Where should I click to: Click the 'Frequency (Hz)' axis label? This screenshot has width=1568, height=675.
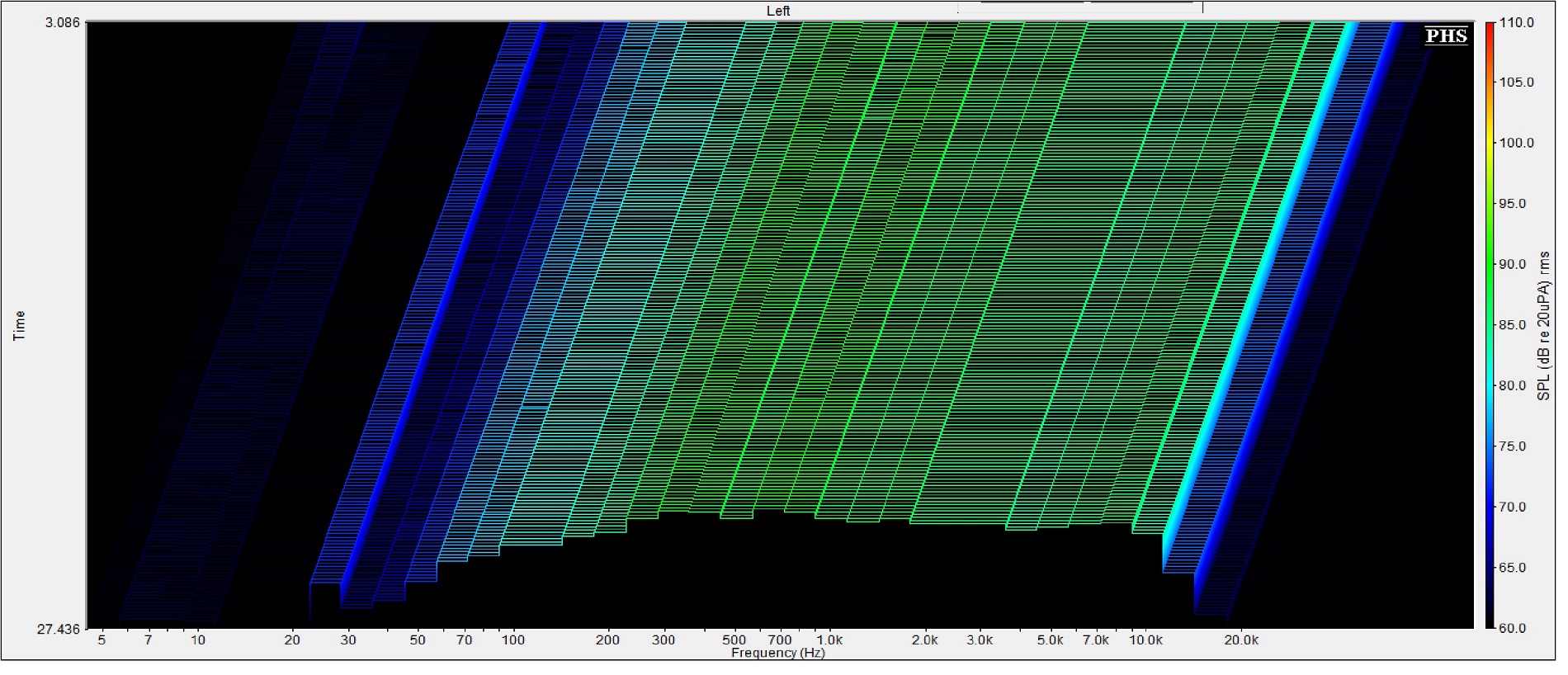point(777,653)
